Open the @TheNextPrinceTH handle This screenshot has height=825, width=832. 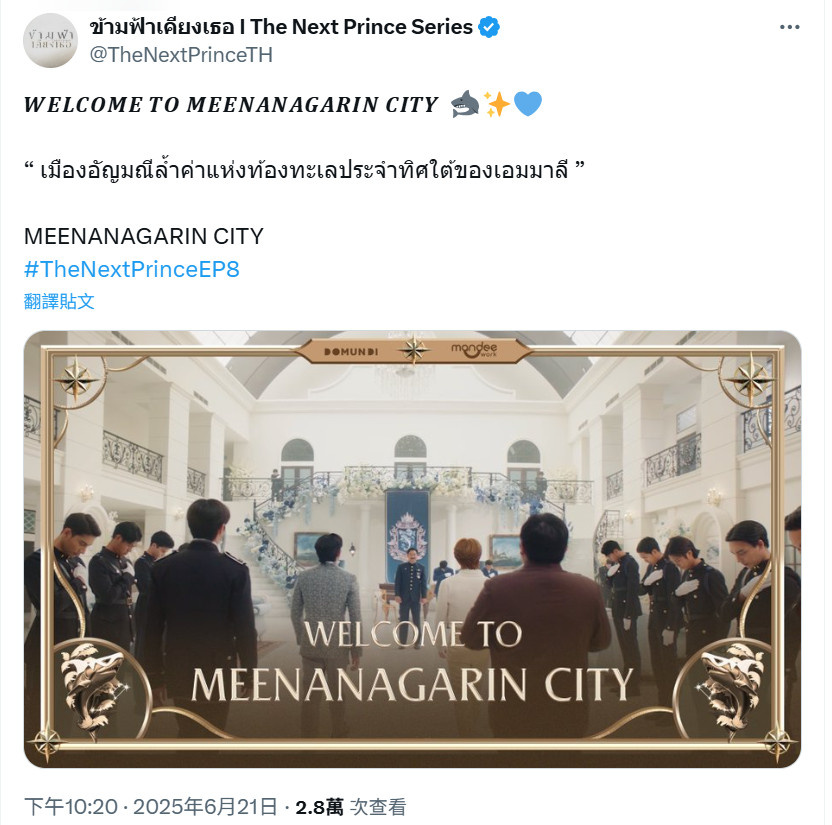pos(181,55)
